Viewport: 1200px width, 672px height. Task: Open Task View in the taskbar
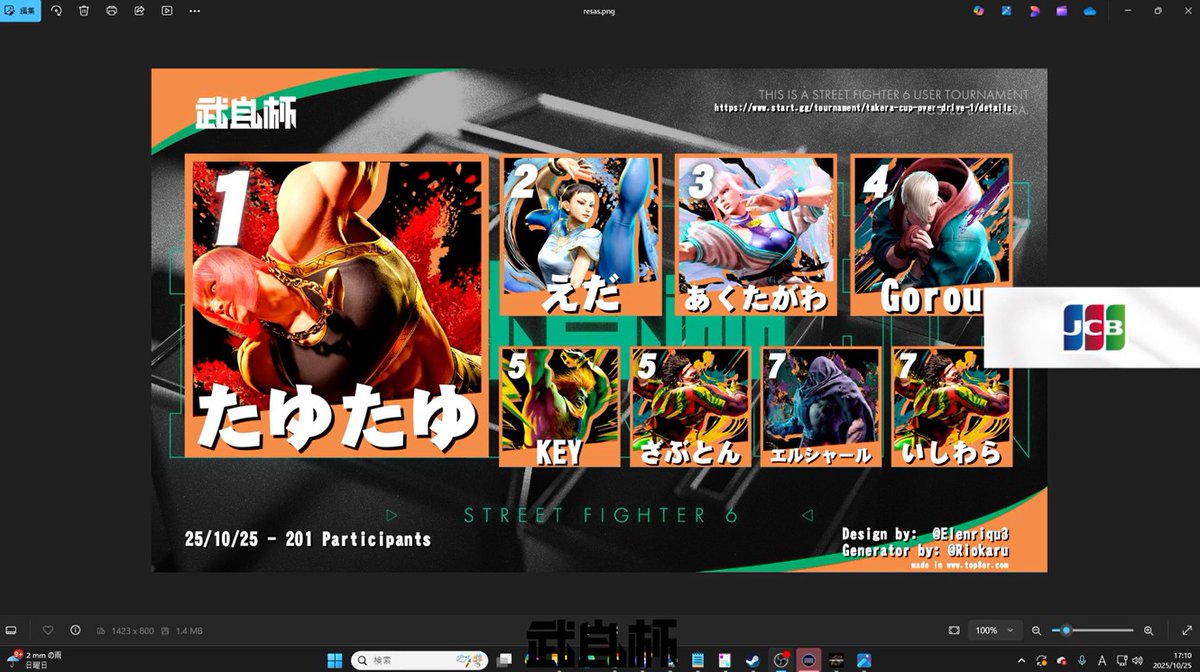coord(505,660)
